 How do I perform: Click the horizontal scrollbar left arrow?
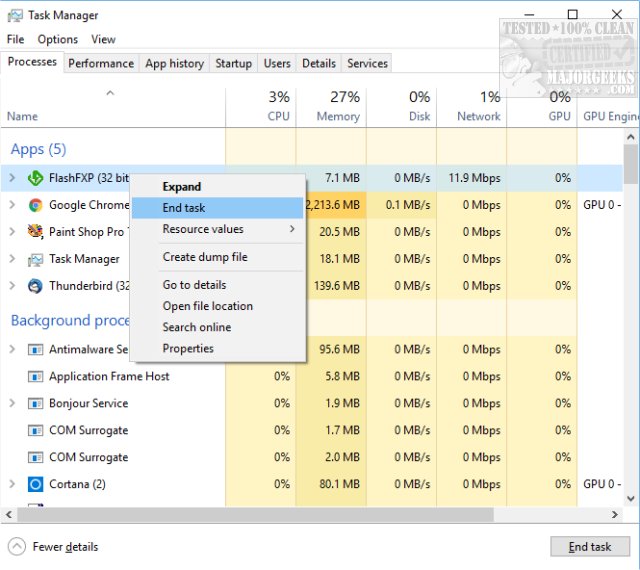[9, 515]
